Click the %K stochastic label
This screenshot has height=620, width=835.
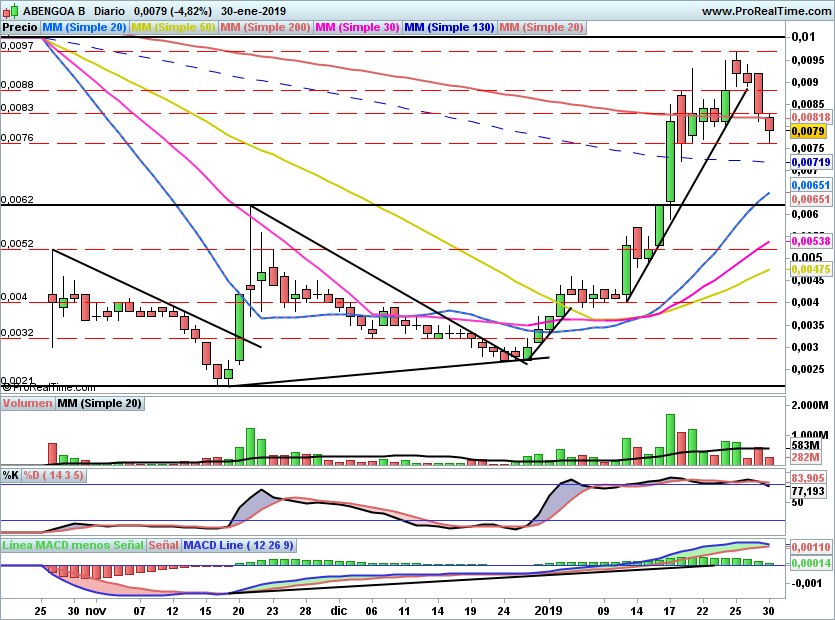click(x=11, y=474)
